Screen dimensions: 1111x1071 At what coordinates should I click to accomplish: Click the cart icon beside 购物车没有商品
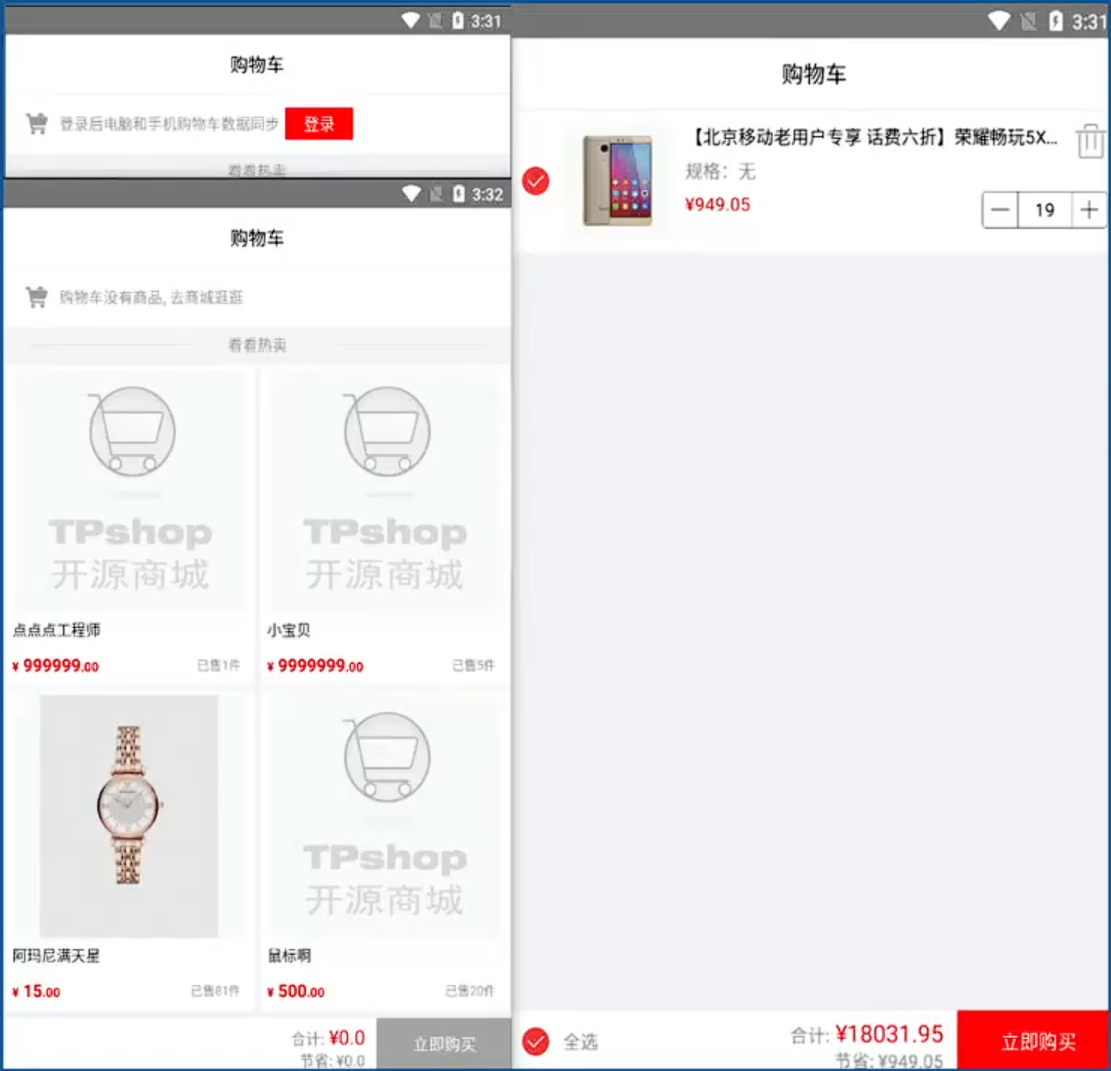coord(37,296)
